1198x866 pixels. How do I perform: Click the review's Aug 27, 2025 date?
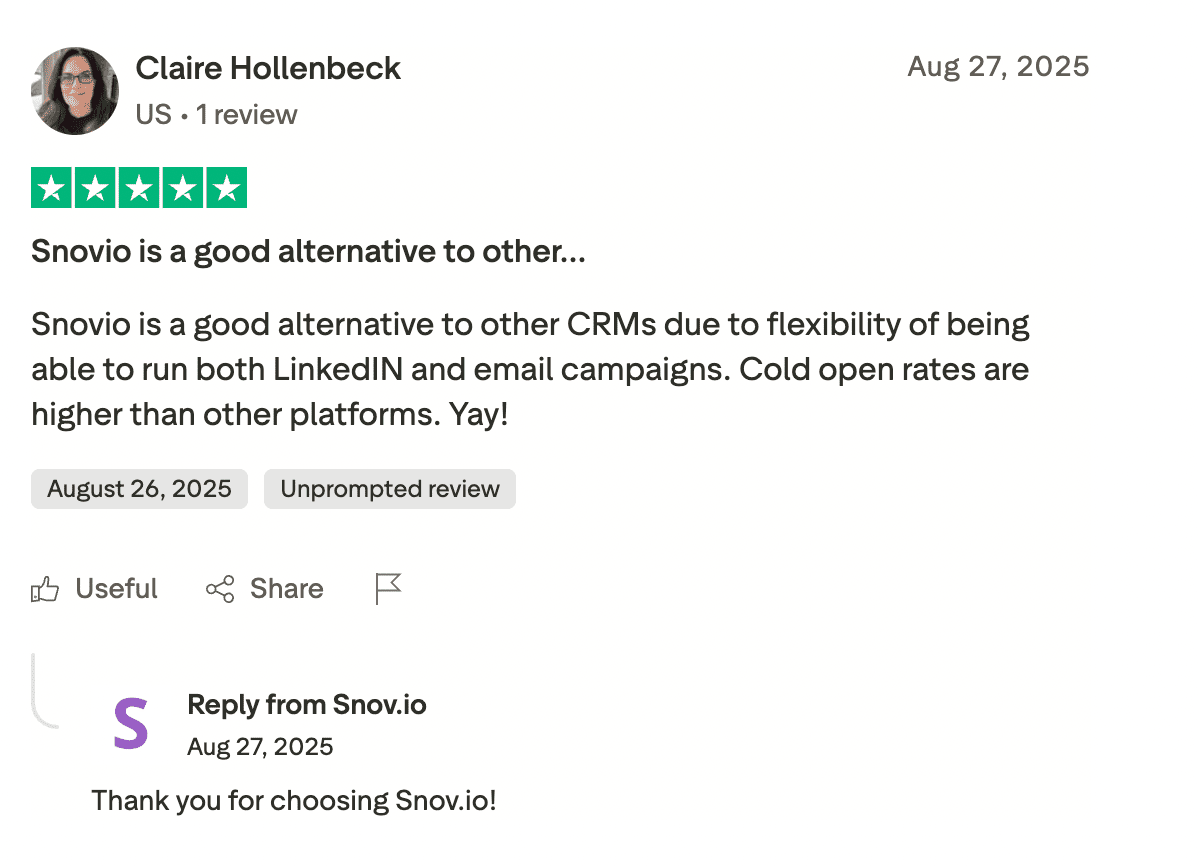click(998, 67)
